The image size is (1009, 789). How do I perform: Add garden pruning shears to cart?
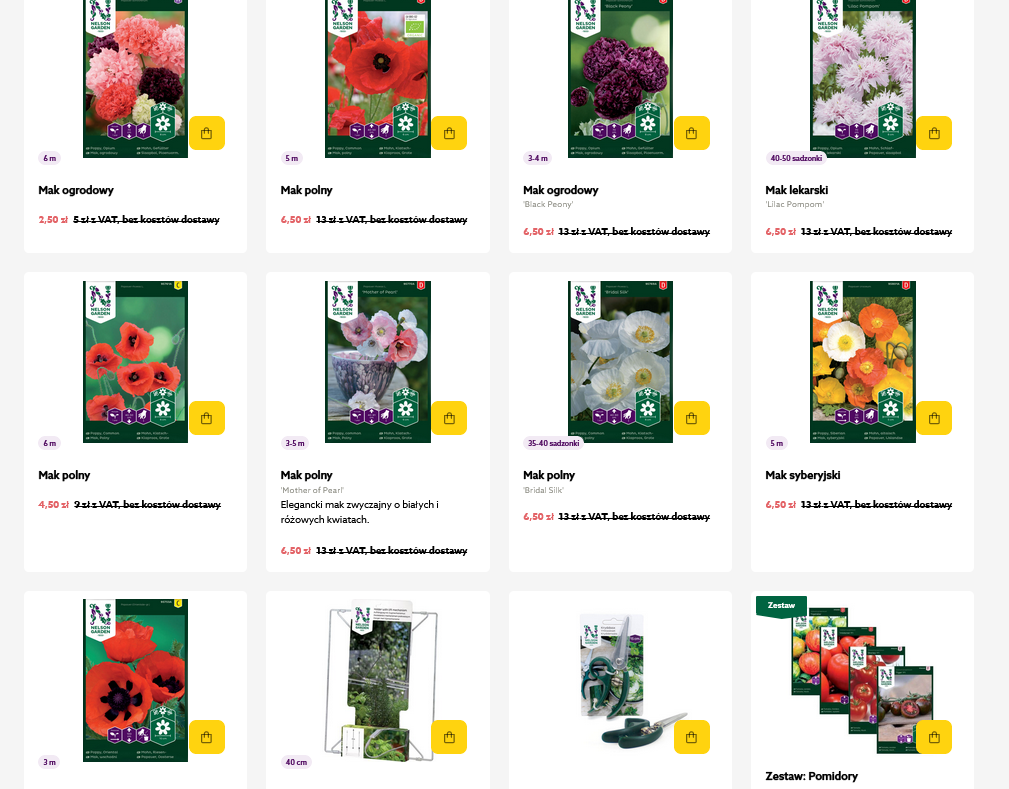click(x=692, y=737)
